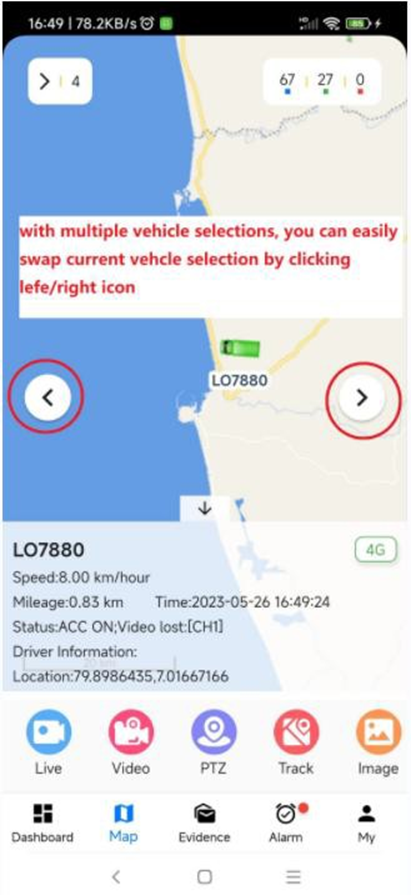This screenshot has height=895, width=411.
Task: Open the Image gallery icon
Action: (378, 733)
